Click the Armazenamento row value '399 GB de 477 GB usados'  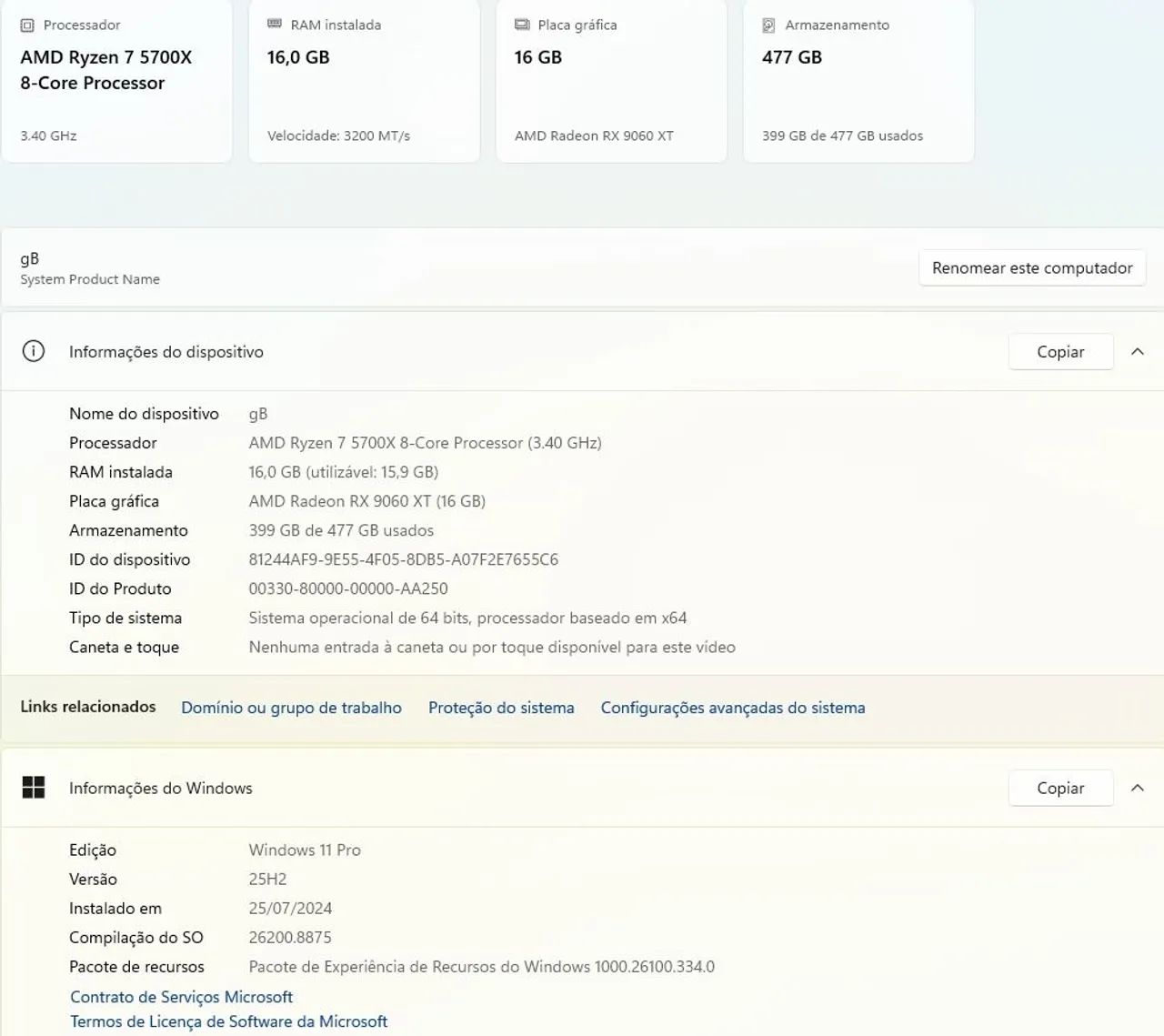tap(341, 530)
